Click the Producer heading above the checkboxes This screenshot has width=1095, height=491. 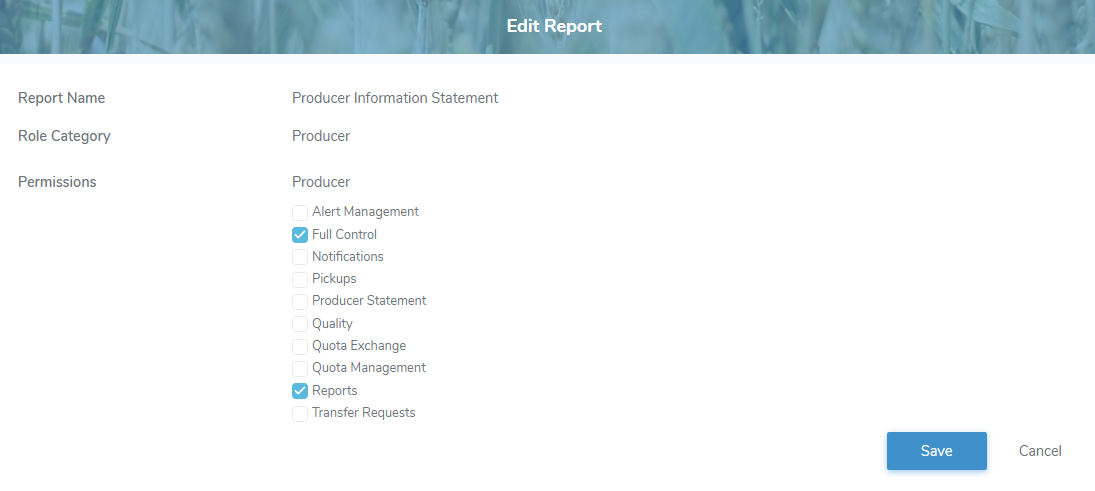click(321, 182)
